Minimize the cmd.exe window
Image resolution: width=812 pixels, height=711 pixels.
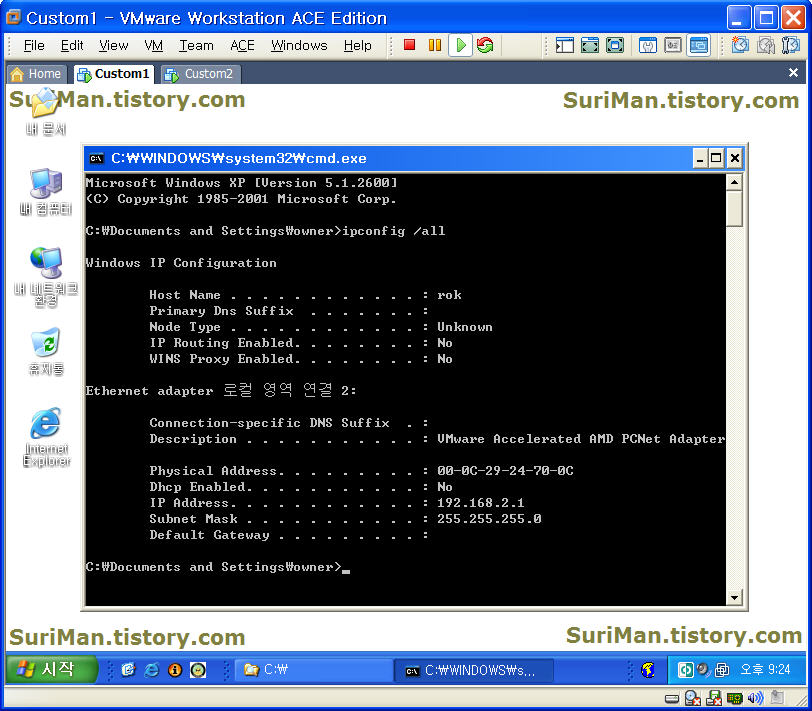tap(700, 158)
